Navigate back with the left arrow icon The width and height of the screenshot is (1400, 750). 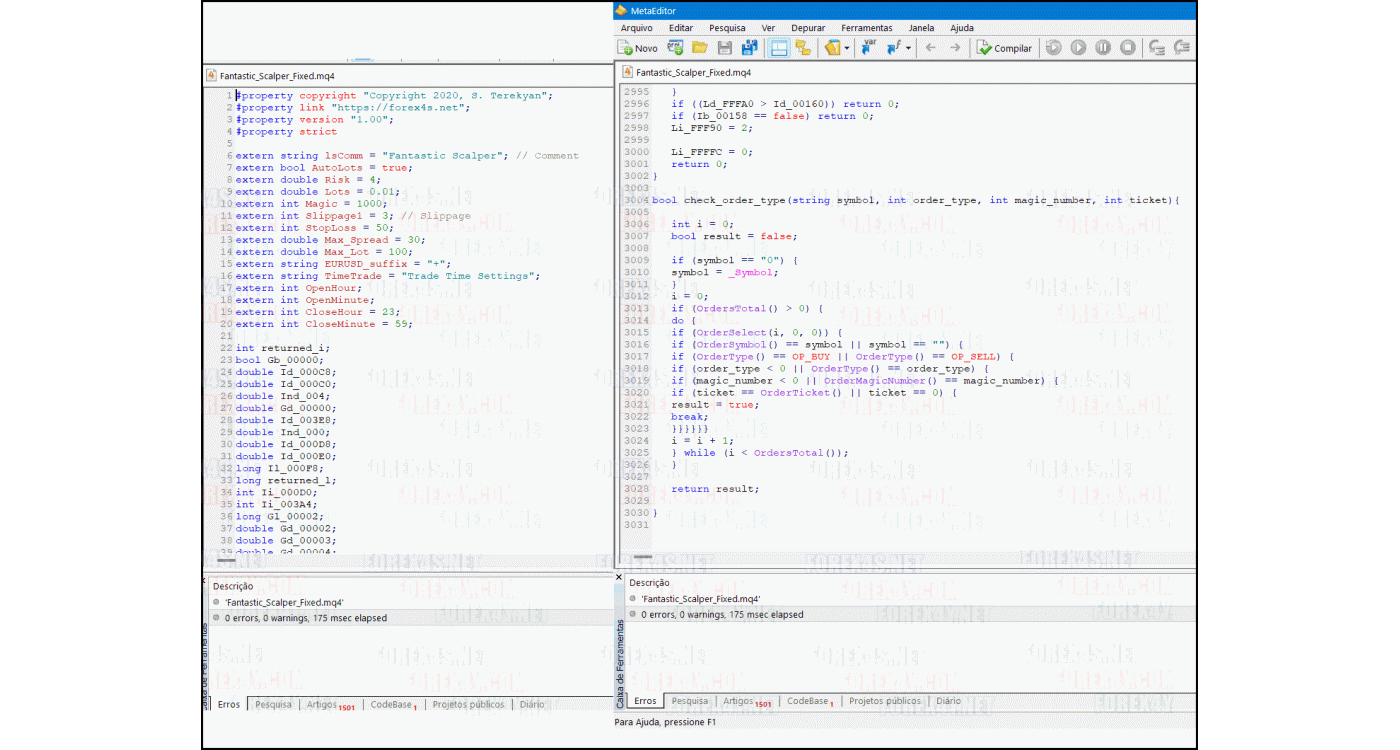point(931,48)
